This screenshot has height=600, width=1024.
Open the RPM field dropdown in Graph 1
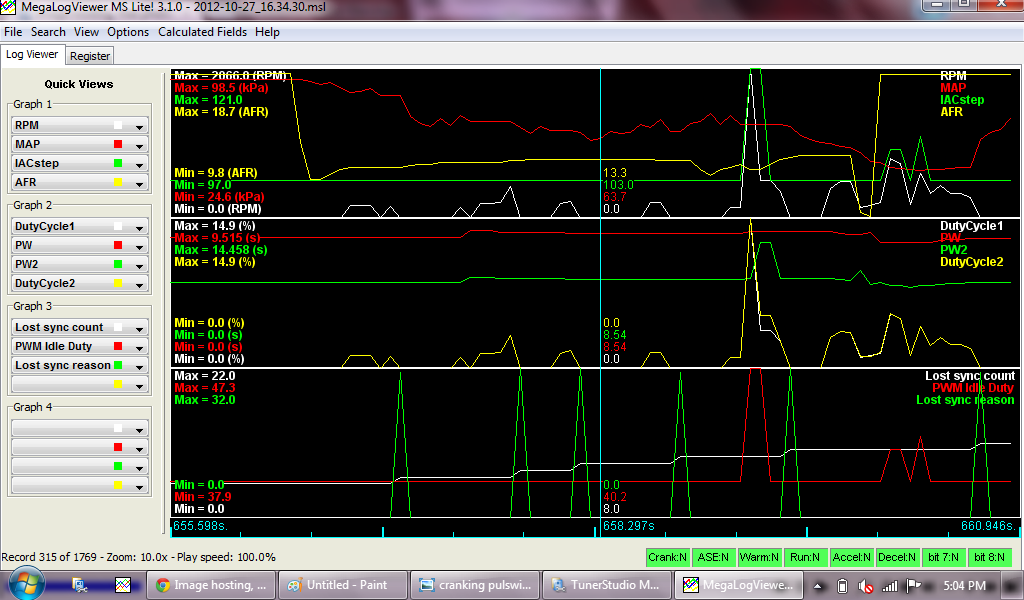coord(140,126)
